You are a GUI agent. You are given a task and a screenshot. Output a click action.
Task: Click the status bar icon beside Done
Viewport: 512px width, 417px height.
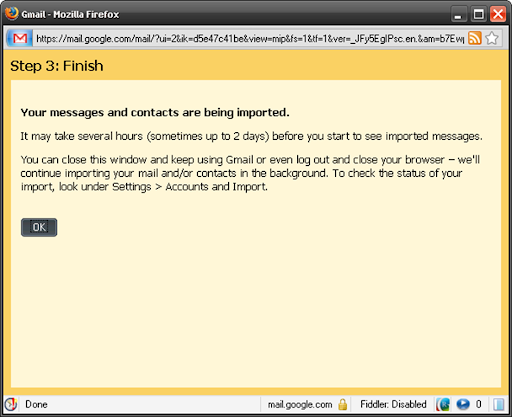click(11, 404)
